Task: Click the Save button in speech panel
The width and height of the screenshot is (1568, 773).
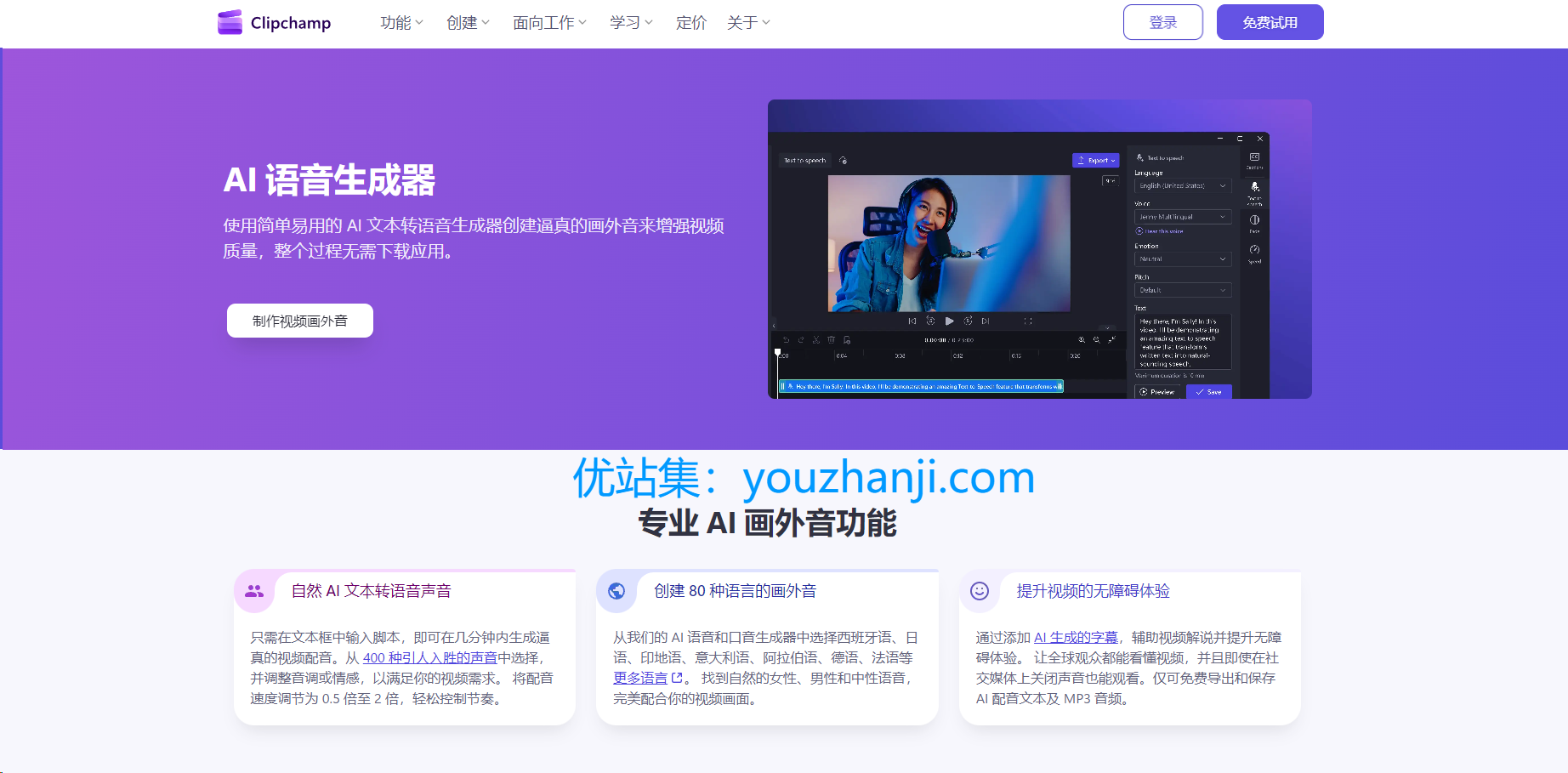Action: tap(1208, 392)
